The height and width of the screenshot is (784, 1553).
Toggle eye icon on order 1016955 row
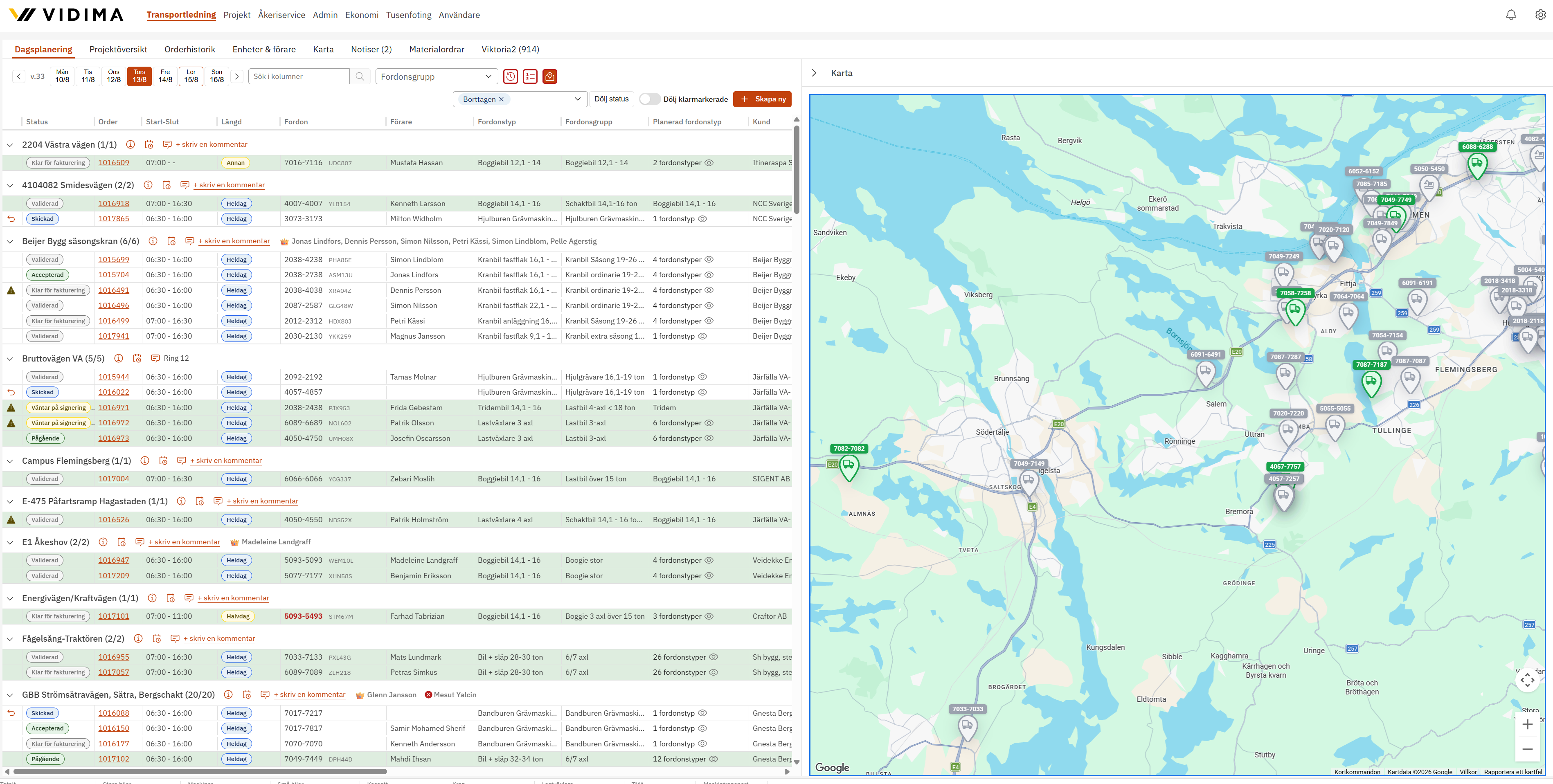pyautogui.click(x=714, y=658)
